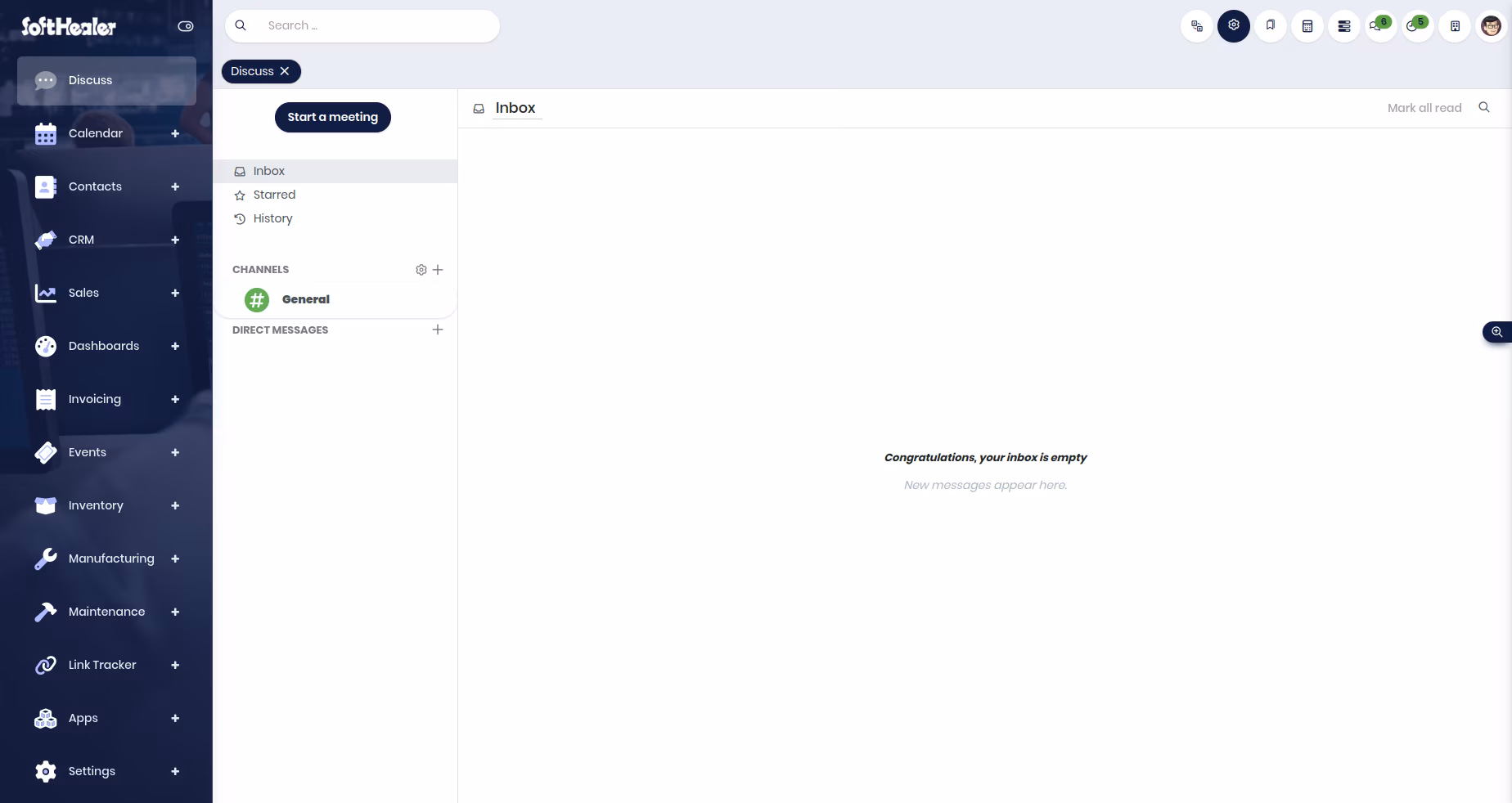1512x803 pixels.
Task: Click the Invoicing receipt icon
Action: tap(46, 399)
